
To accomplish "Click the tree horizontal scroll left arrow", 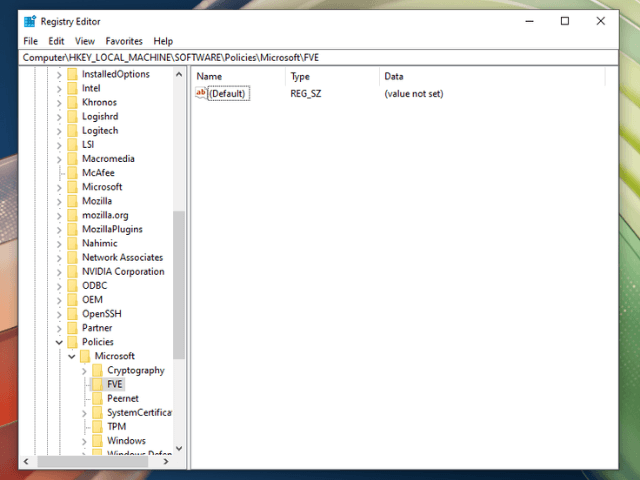I will coord(26,462).
